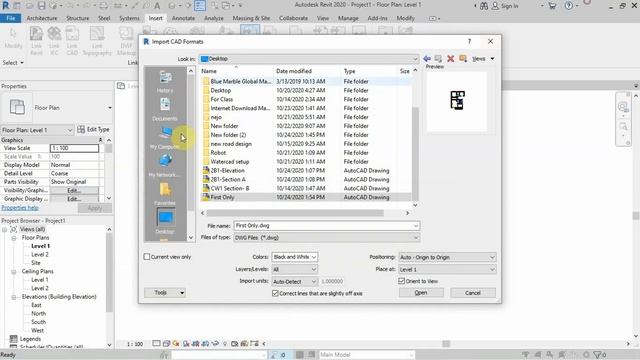
Task: Open the Place at dropdown
Action: tap(447, 269)
